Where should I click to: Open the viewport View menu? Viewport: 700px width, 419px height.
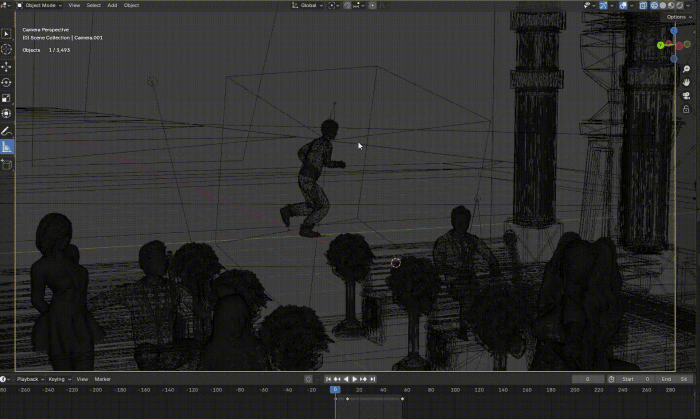click(74, 5)
